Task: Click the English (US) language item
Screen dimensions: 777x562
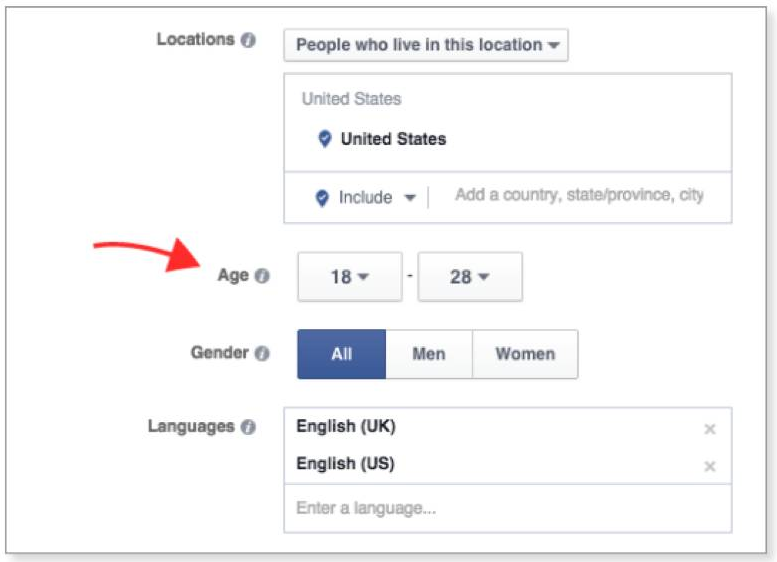Action: tap(345, 464)
